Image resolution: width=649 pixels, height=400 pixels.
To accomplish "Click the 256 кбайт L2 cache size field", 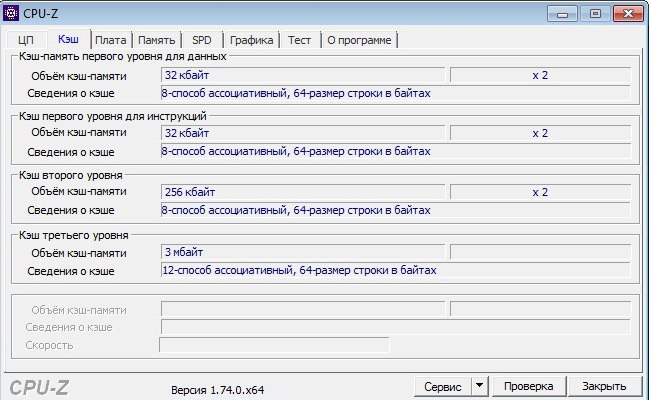I will (303, 191).
